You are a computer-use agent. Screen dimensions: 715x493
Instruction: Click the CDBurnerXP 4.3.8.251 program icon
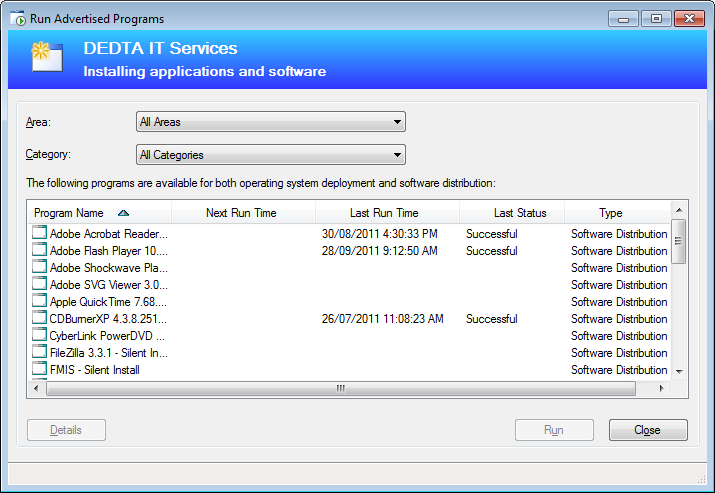click(x=39, y=317)
